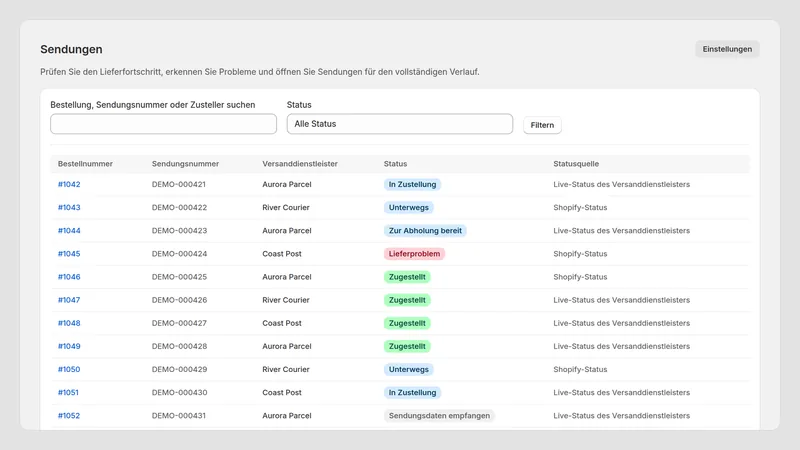Open order #1052

tap(69, 416)
